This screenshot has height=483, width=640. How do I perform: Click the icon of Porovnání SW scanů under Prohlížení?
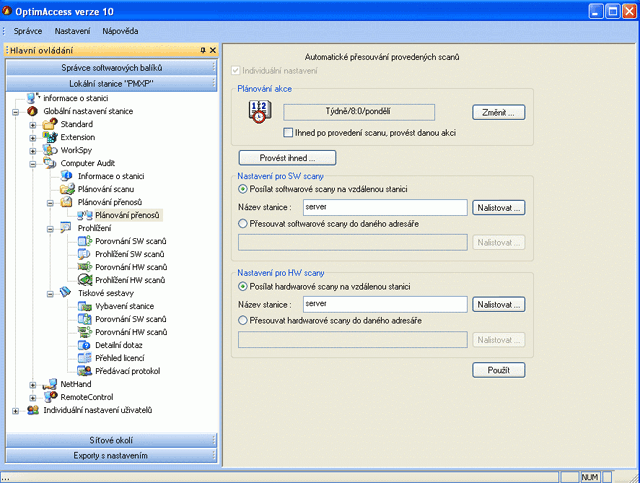click(x=85, y=241)
